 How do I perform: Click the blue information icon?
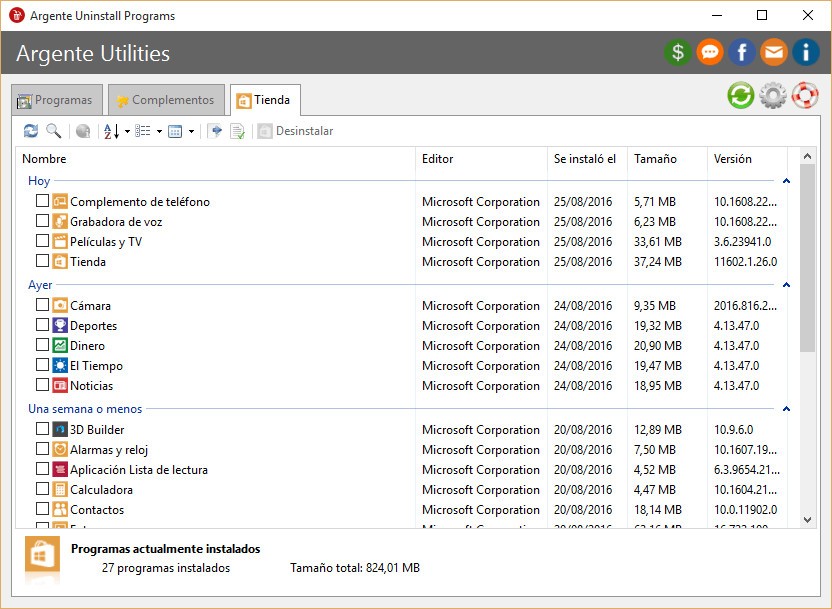[x=806, y=53]
